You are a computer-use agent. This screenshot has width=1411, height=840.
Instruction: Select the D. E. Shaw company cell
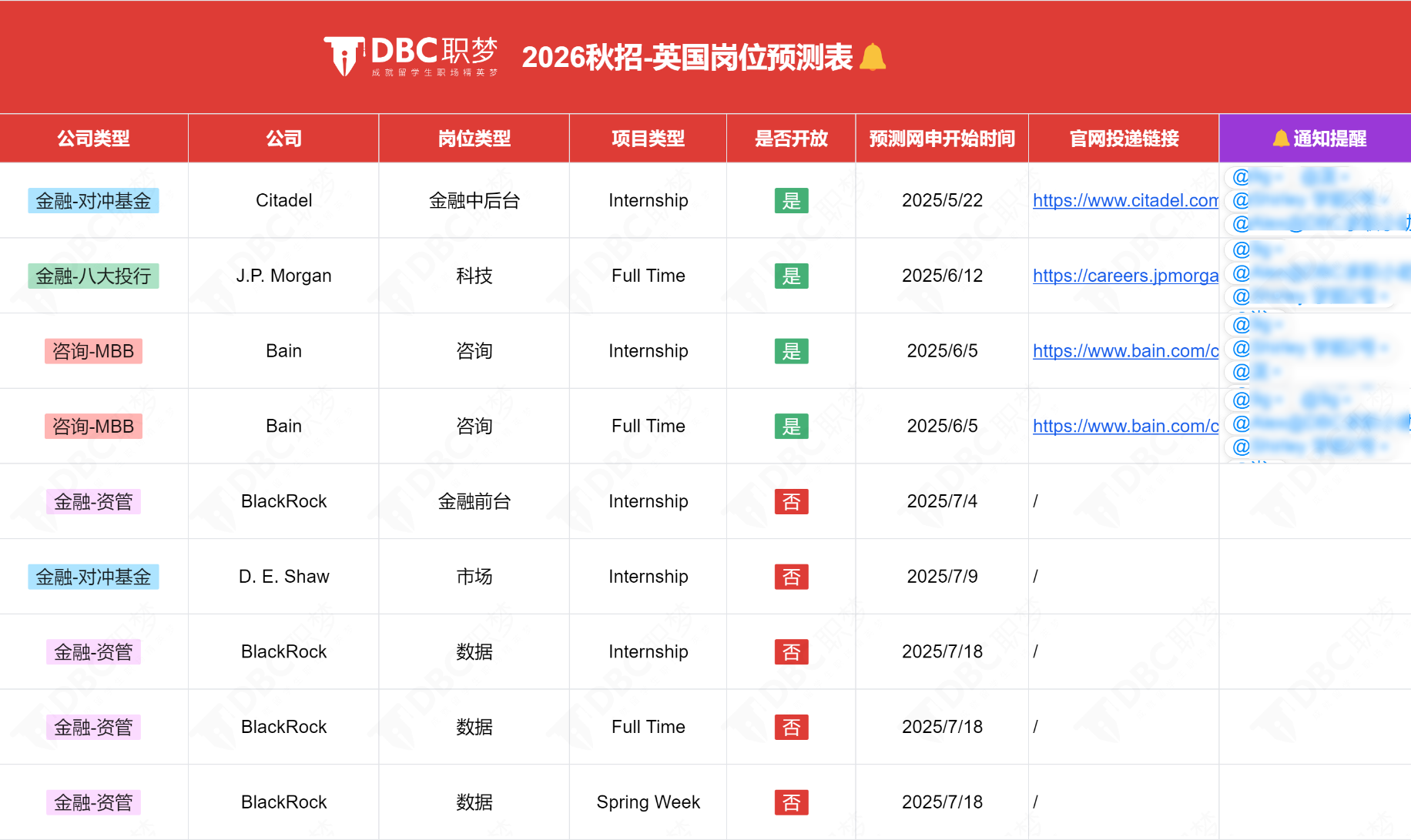pyautogui.click(x=283, y=577)
